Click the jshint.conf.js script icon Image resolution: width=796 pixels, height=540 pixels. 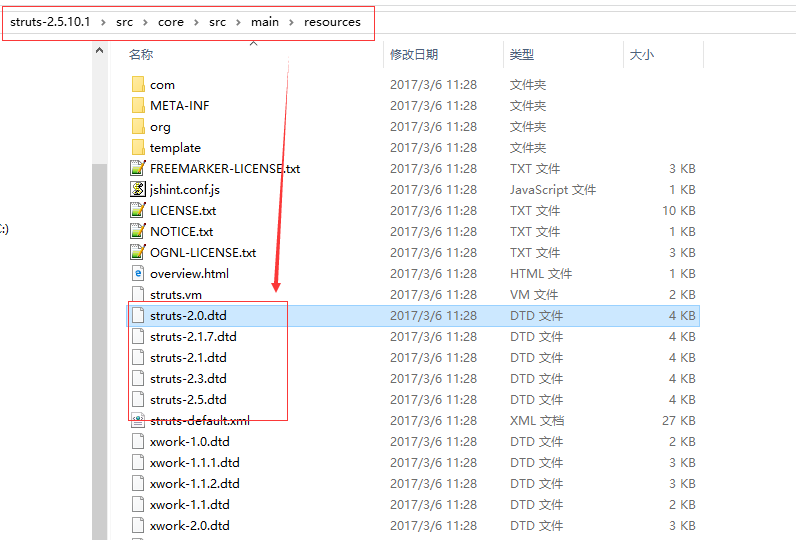138,189
